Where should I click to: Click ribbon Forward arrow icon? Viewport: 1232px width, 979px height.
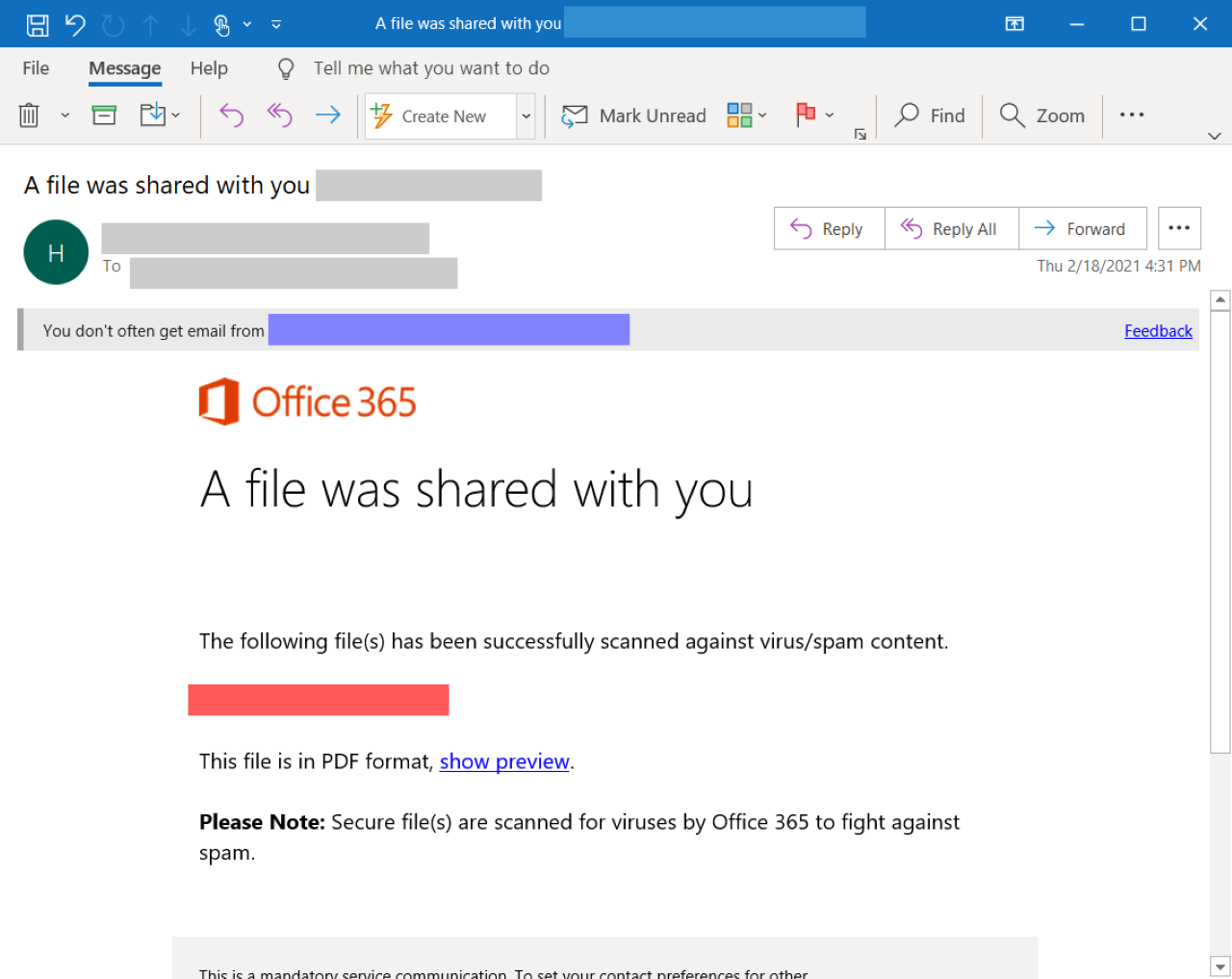coord(328,116)
